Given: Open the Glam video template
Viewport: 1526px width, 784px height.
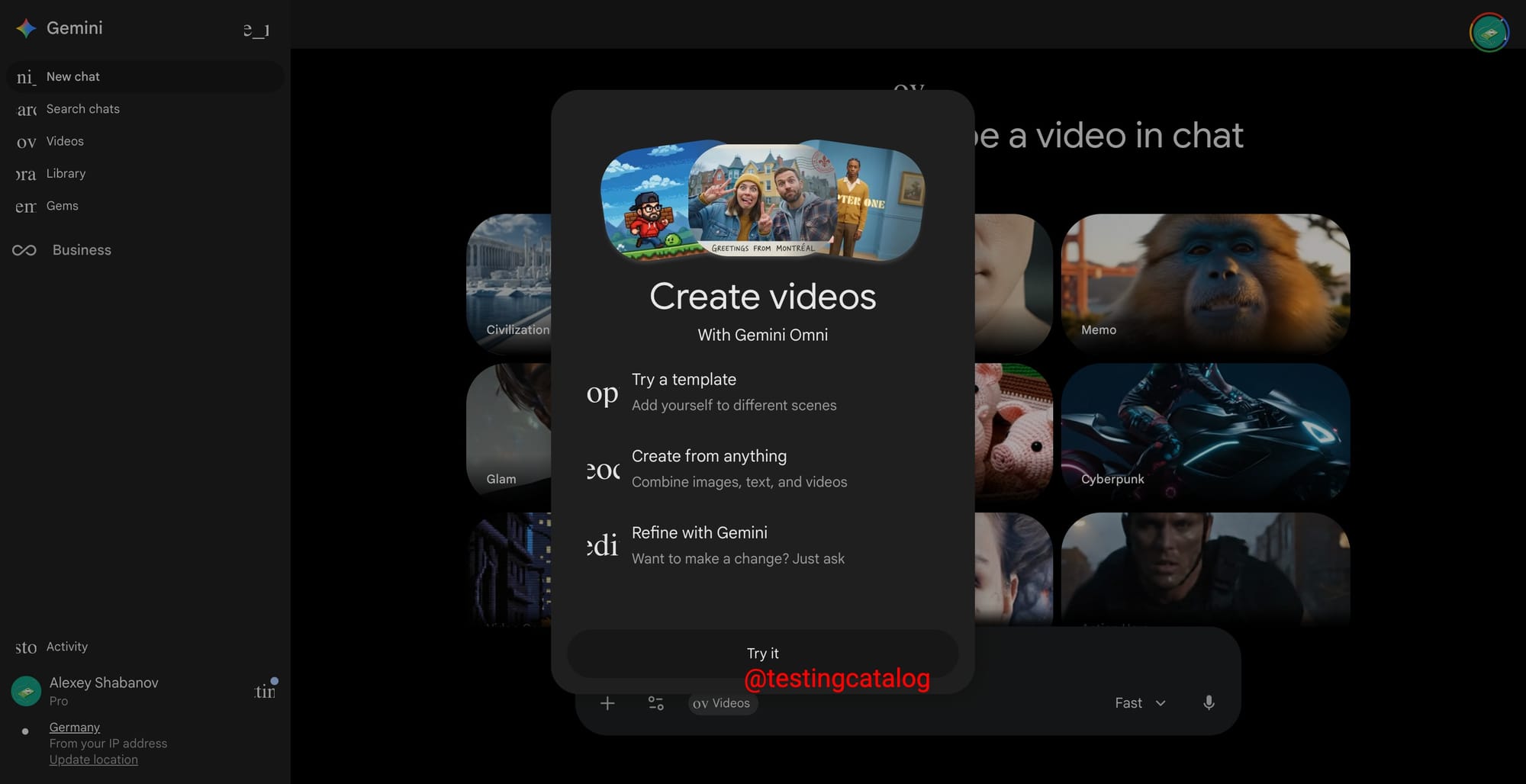Looking at the screenshot, I should (x=509, y=432).
